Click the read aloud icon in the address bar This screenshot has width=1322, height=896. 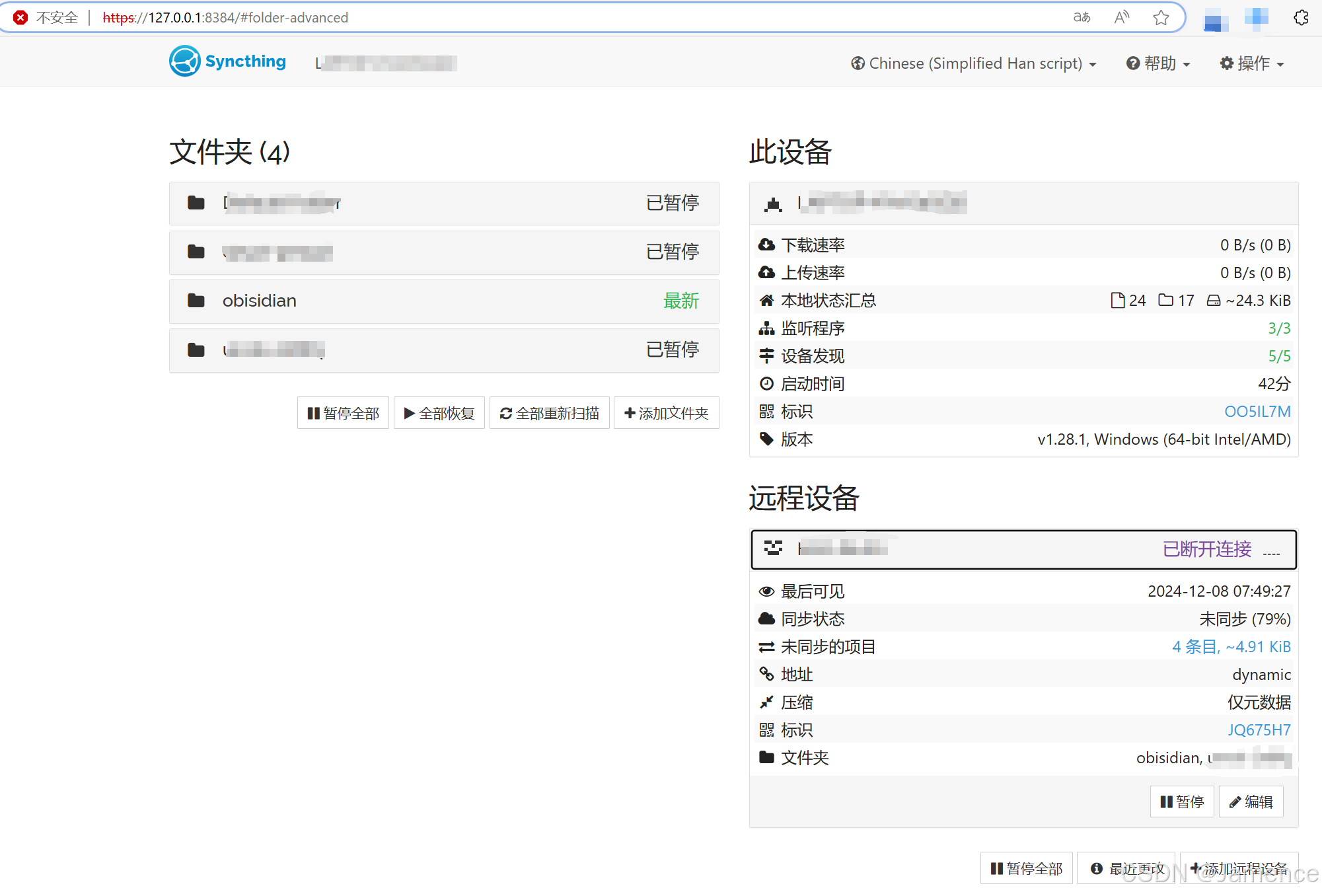(x=1121, y=18)
